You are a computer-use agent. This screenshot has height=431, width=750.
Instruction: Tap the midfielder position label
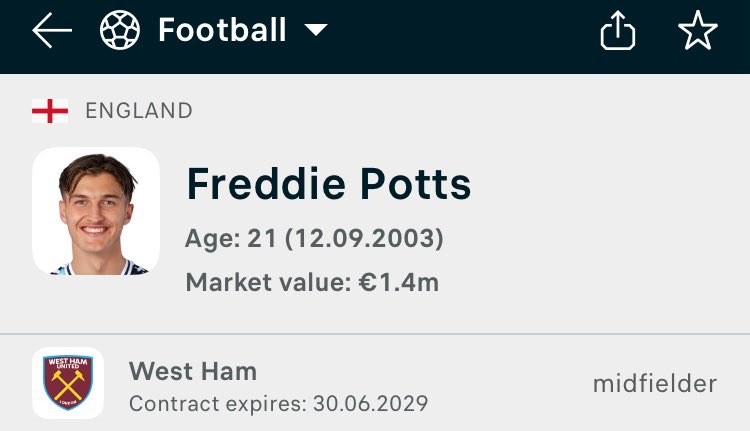(x=655, y=384)
